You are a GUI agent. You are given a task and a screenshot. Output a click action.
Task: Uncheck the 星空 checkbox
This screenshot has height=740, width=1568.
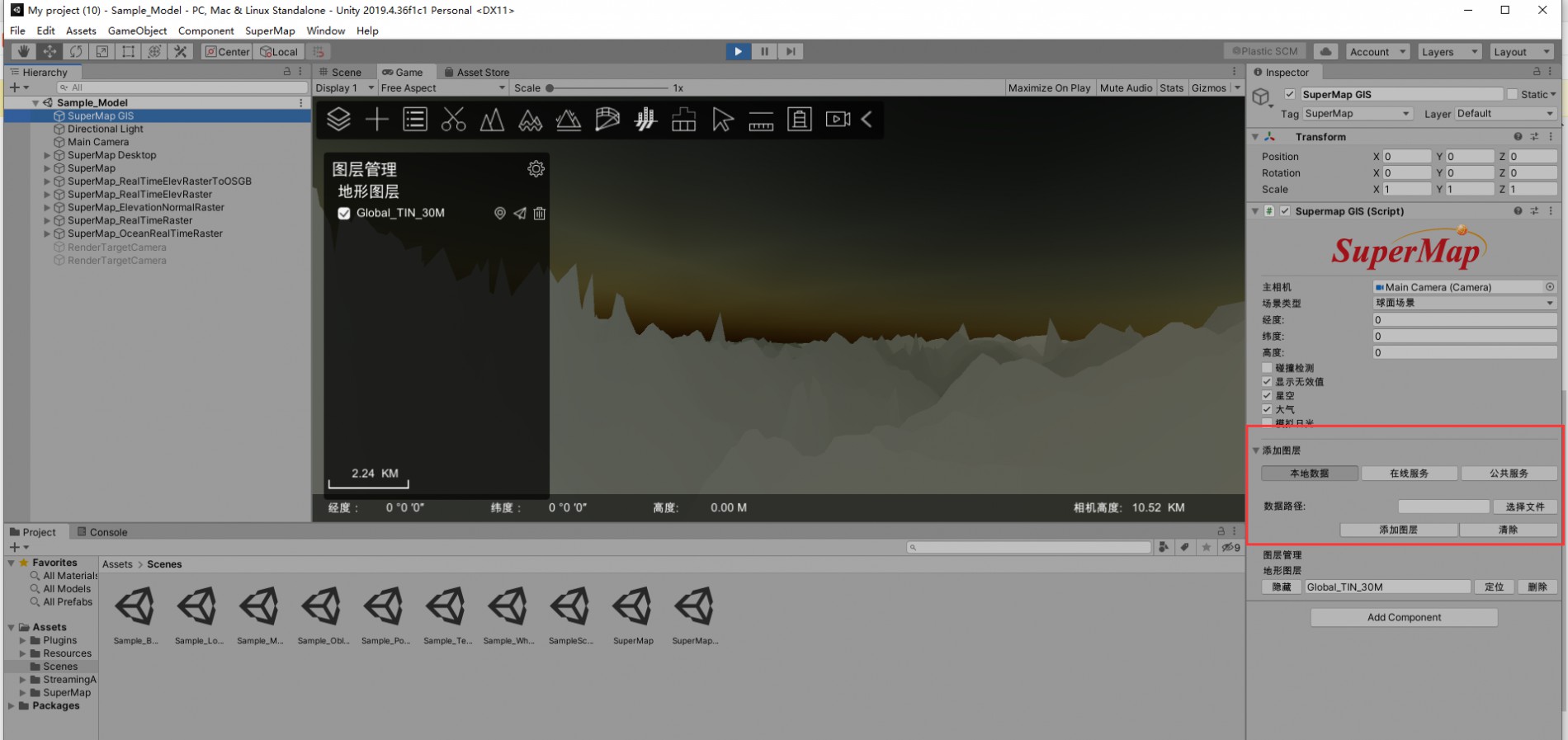(1267, 396)
